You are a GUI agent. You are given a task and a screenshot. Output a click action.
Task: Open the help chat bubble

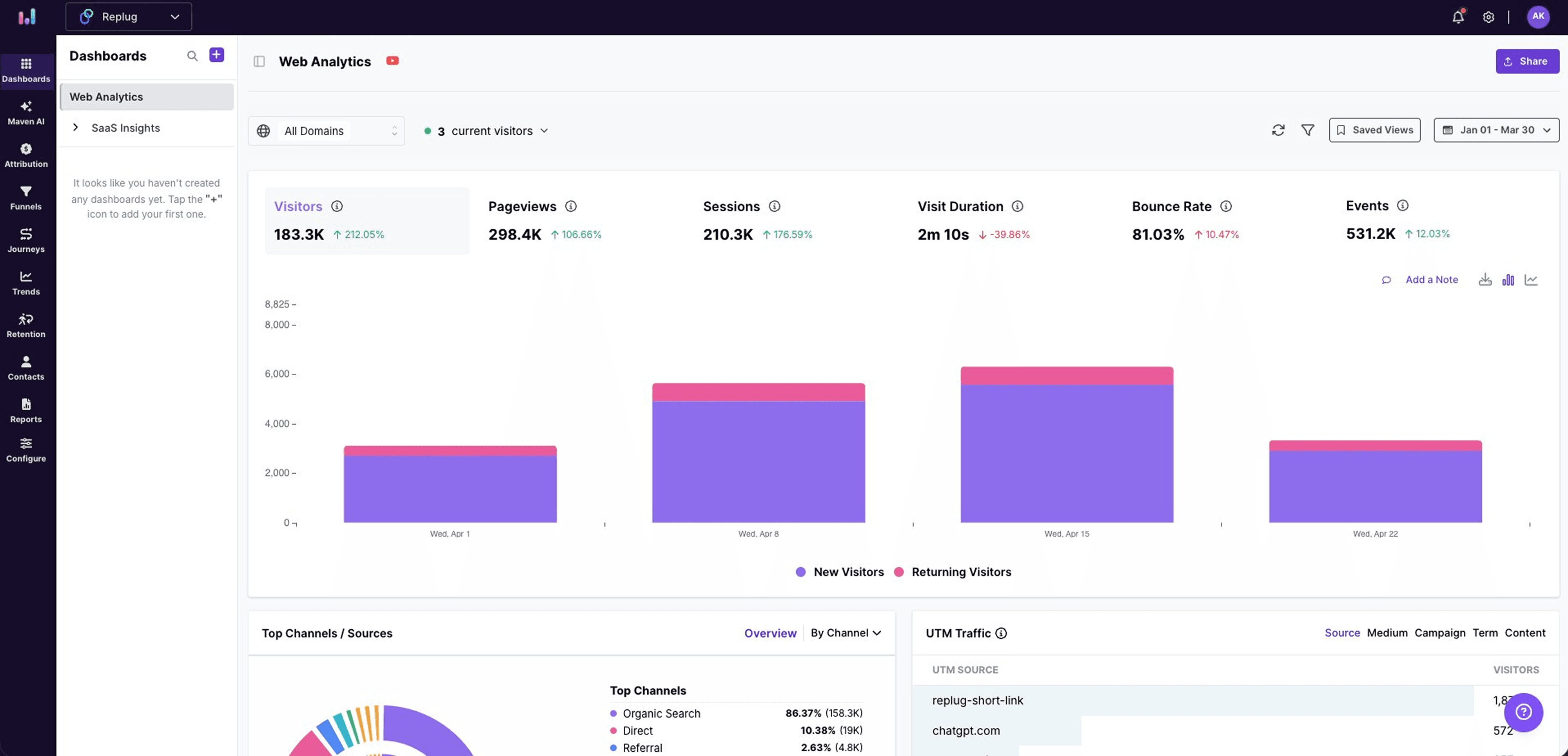pos(1524,712)
